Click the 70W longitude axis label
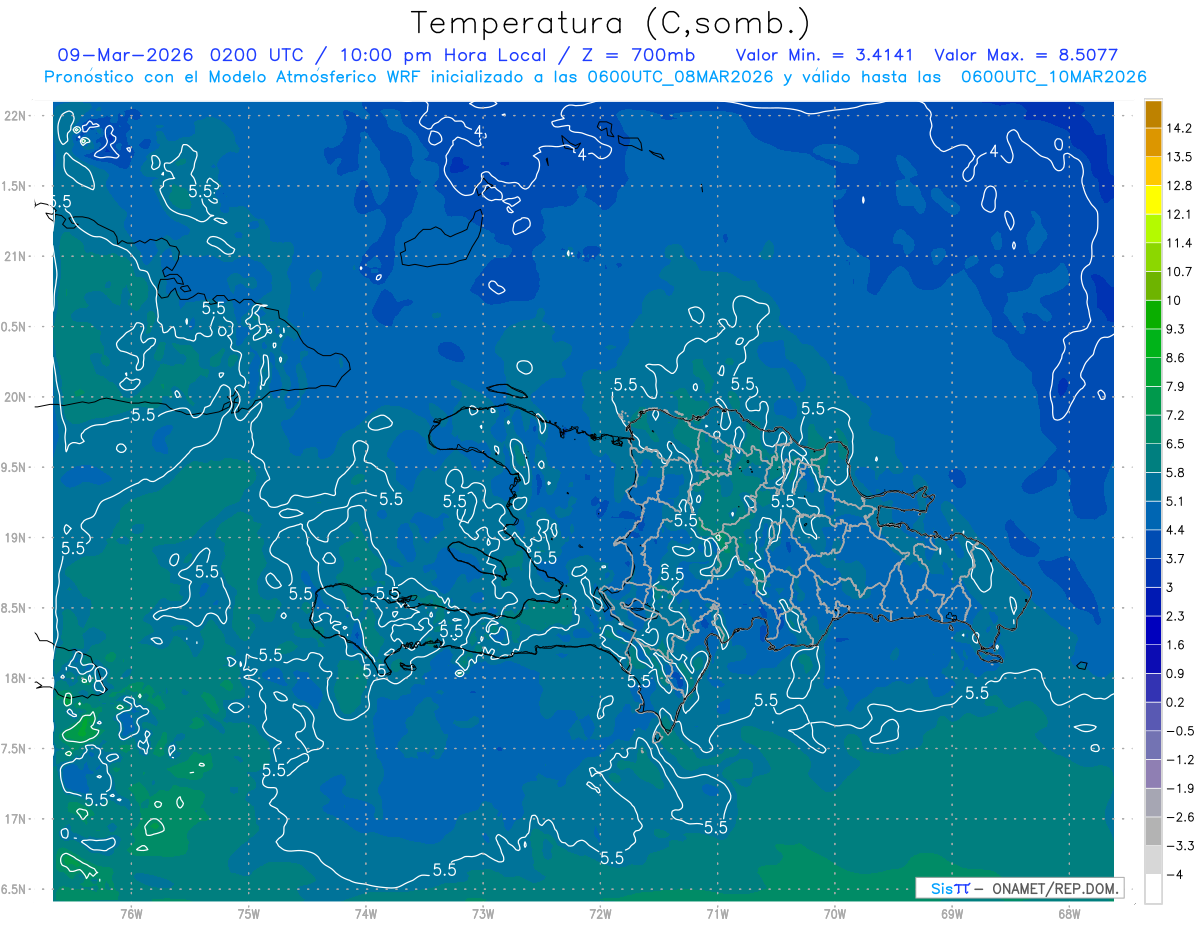The height and width of the screenshot is (927, 1200). tap(835, 913)
